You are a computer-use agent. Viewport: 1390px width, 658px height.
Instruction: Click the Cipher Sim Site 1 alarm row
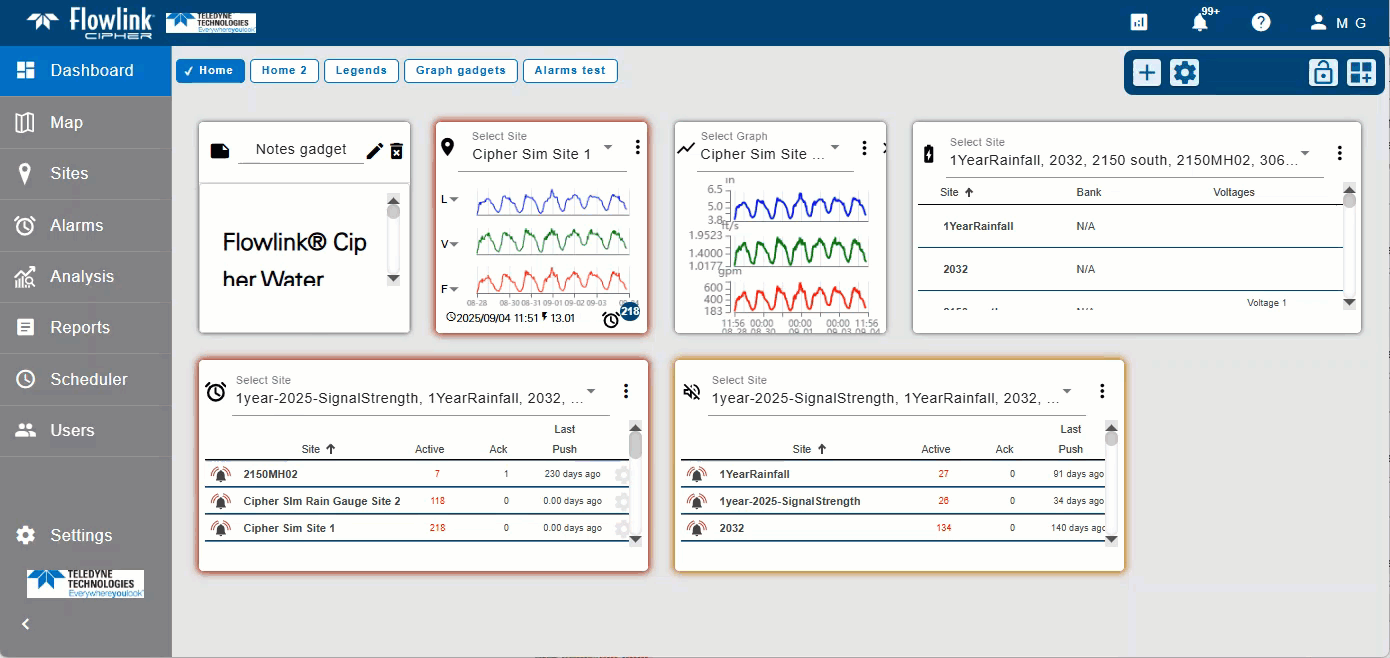click(289, 528)
